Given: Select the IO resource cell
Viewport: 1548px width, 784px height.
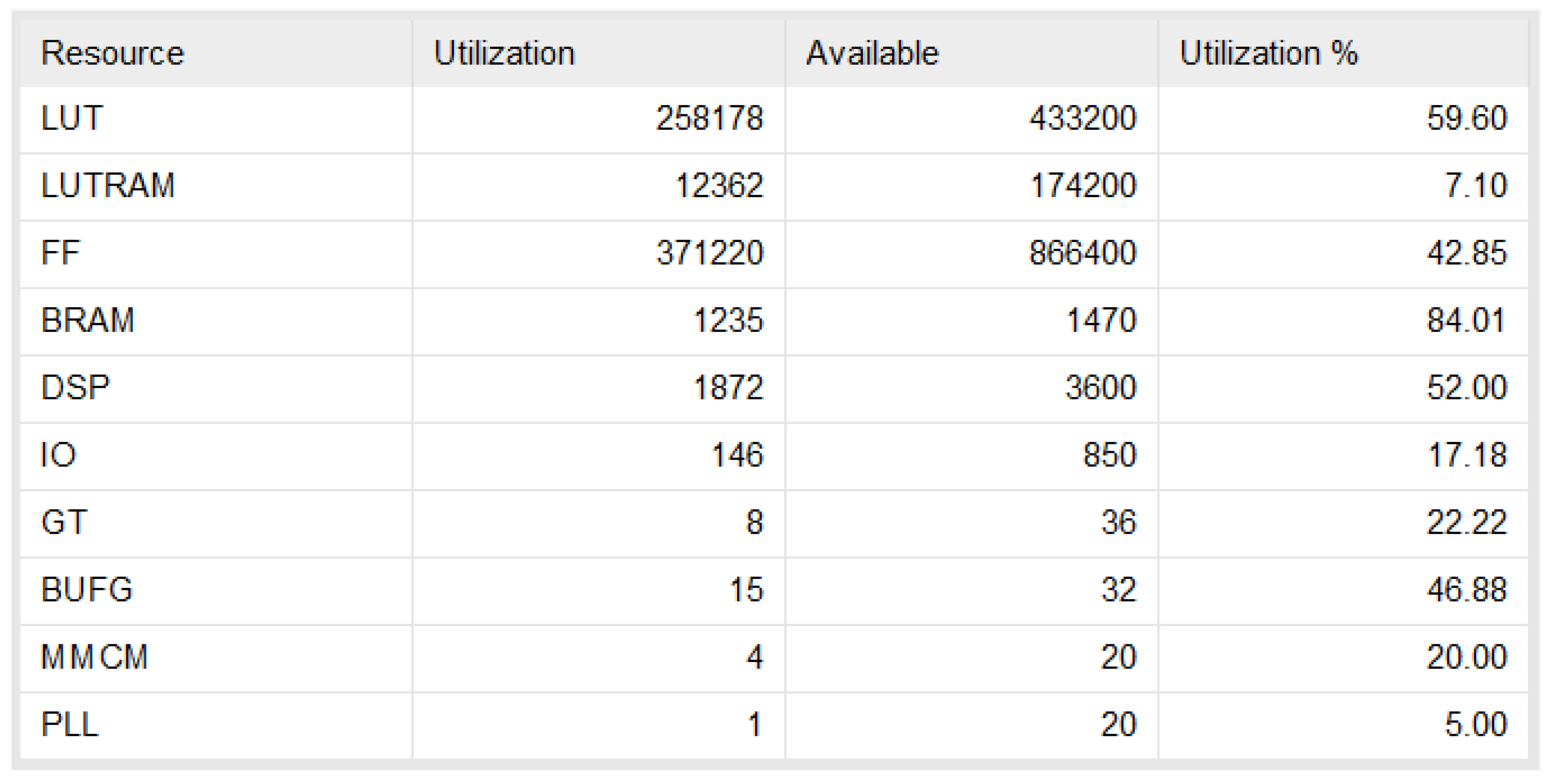Looking at the screenshot, I should (58, 455).
